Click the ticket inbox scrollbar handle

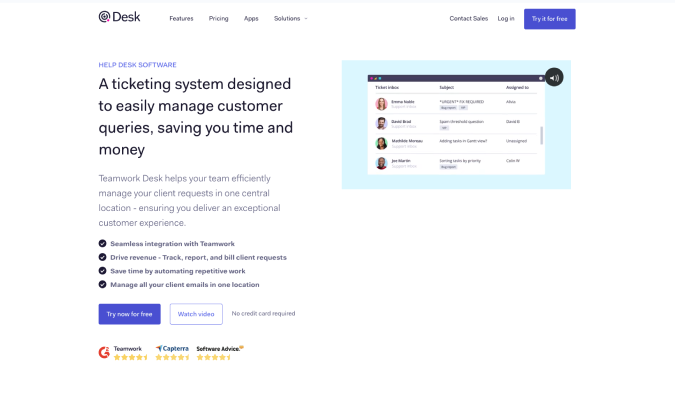coord(542,136)
